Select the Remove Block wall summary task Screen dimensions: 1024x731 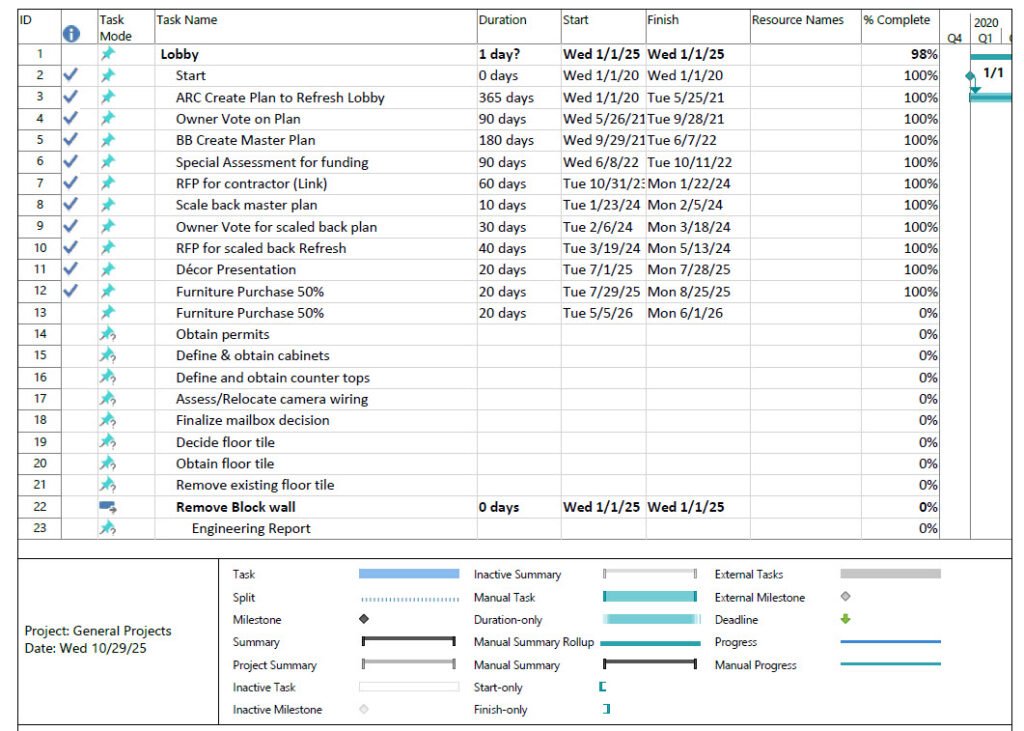click(x=235, y=507)
